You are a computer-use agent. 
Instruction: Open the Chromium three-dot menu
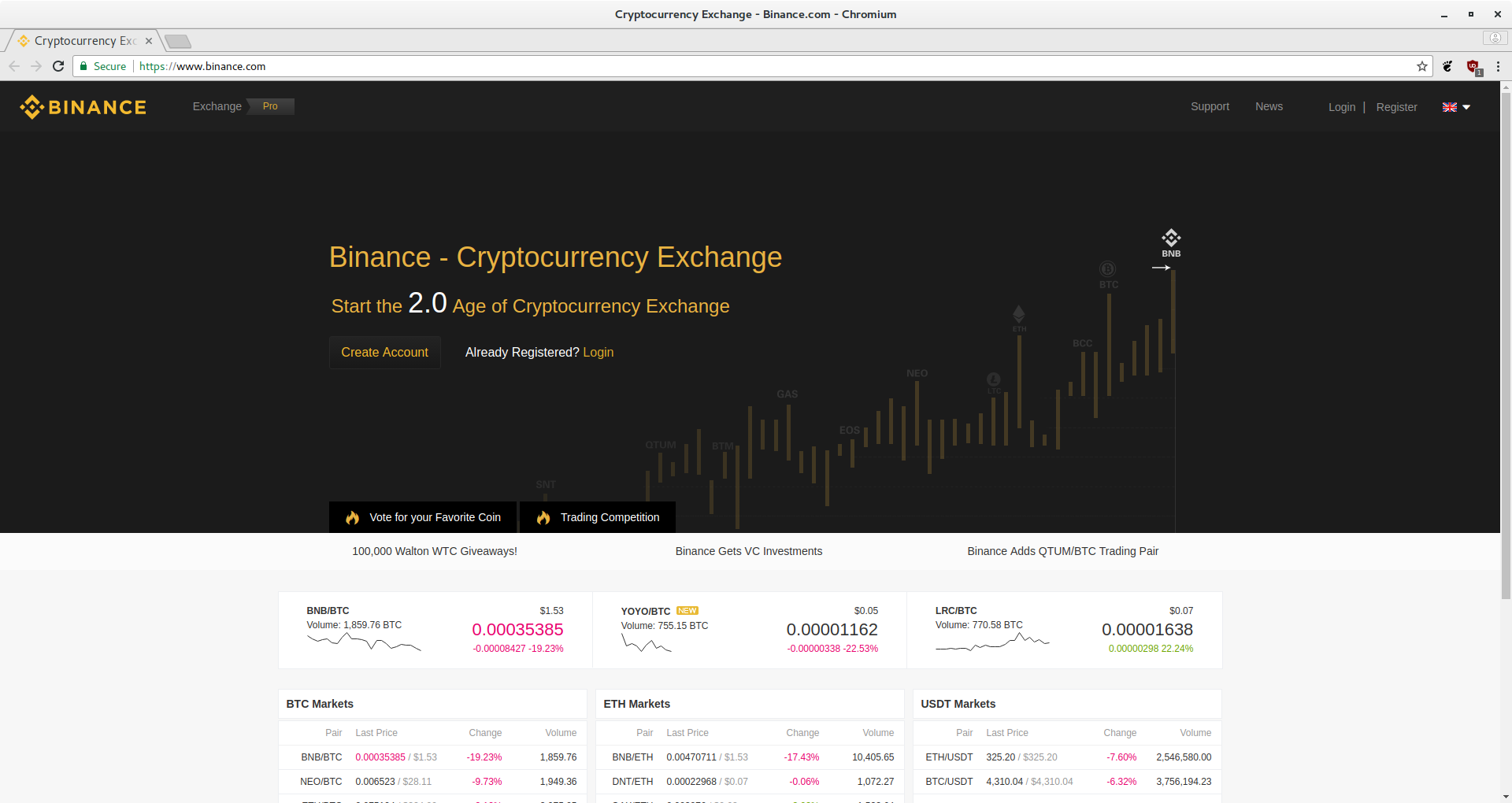coord(1498,66)
